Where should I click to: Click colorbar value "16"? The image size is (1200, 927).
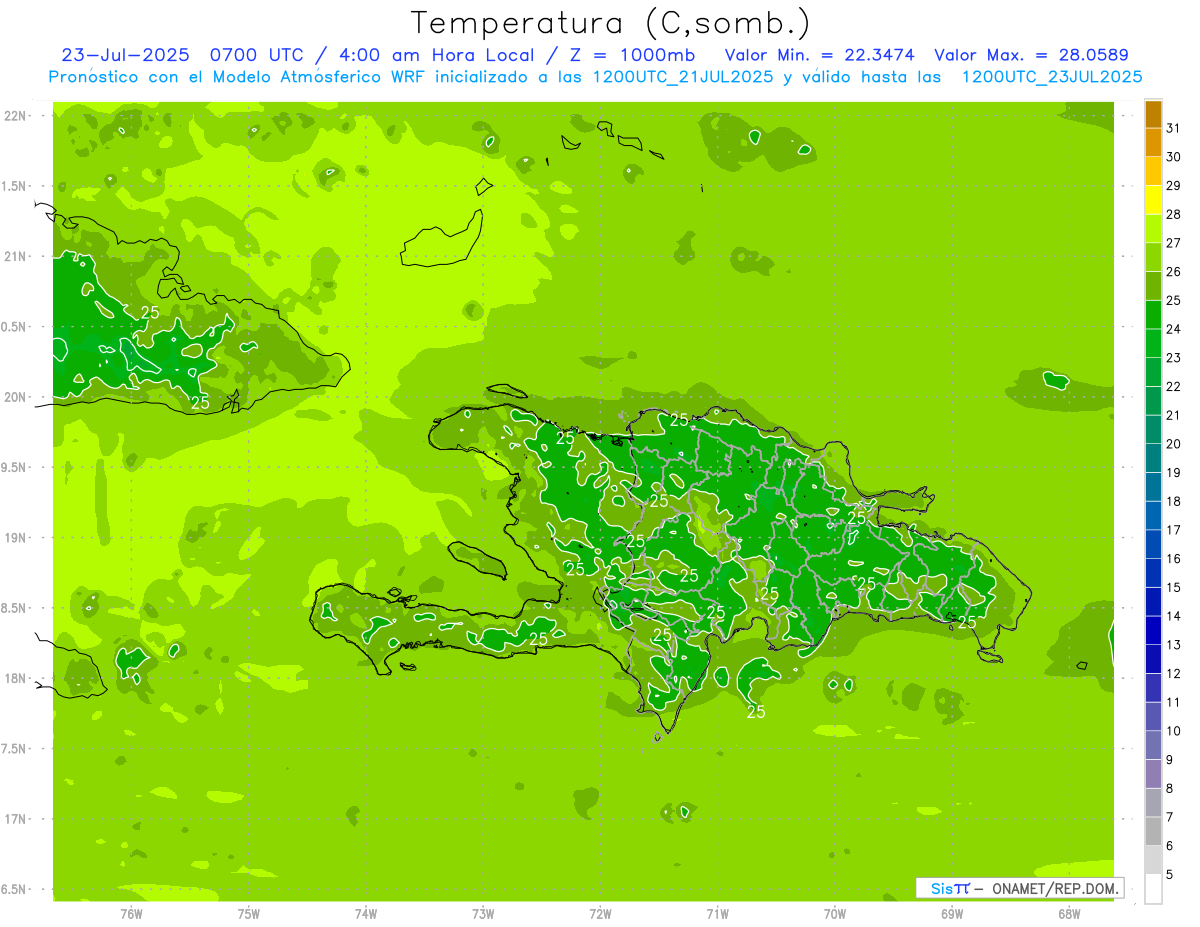pos(1174,559)
